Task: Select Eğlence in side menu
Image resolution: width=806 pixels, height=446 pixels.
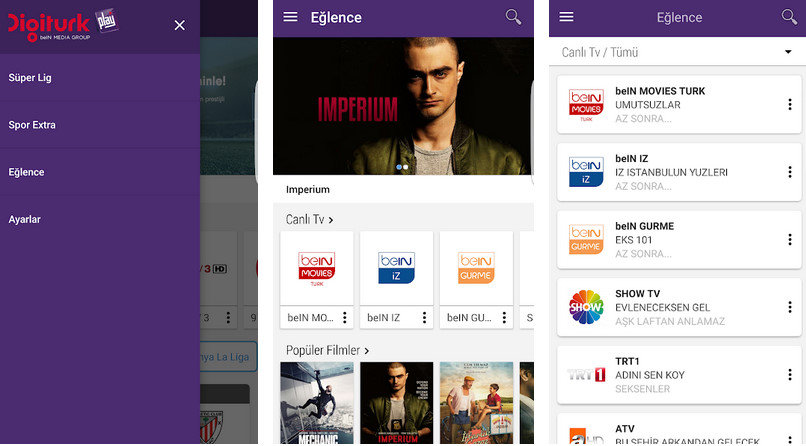Action: coord(100,172)
